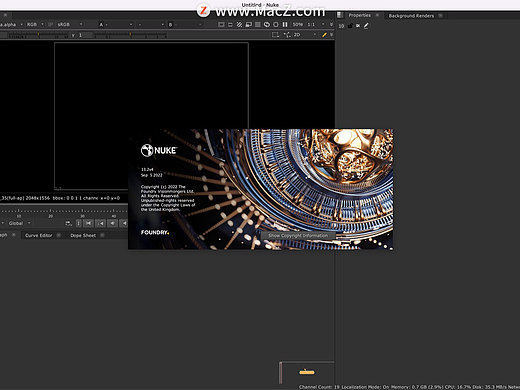The image size is (520, 390).
Task: Click the version text 13.2v4 on splash
Action: coord(147,169)
